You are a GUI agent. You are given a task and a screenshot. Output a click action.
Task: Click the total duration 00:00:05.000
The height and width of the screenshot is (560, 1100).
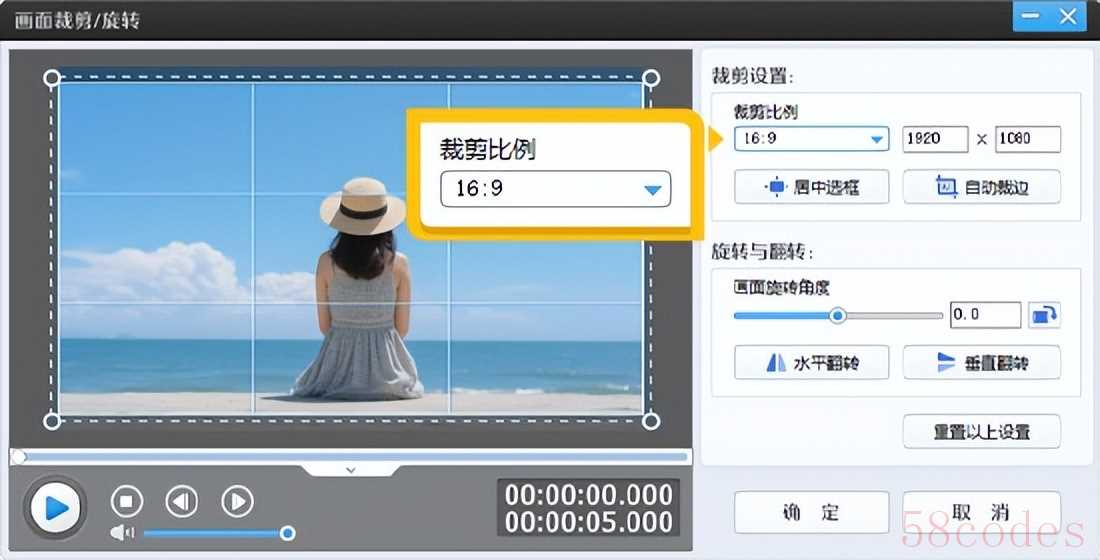coord(589,522)
